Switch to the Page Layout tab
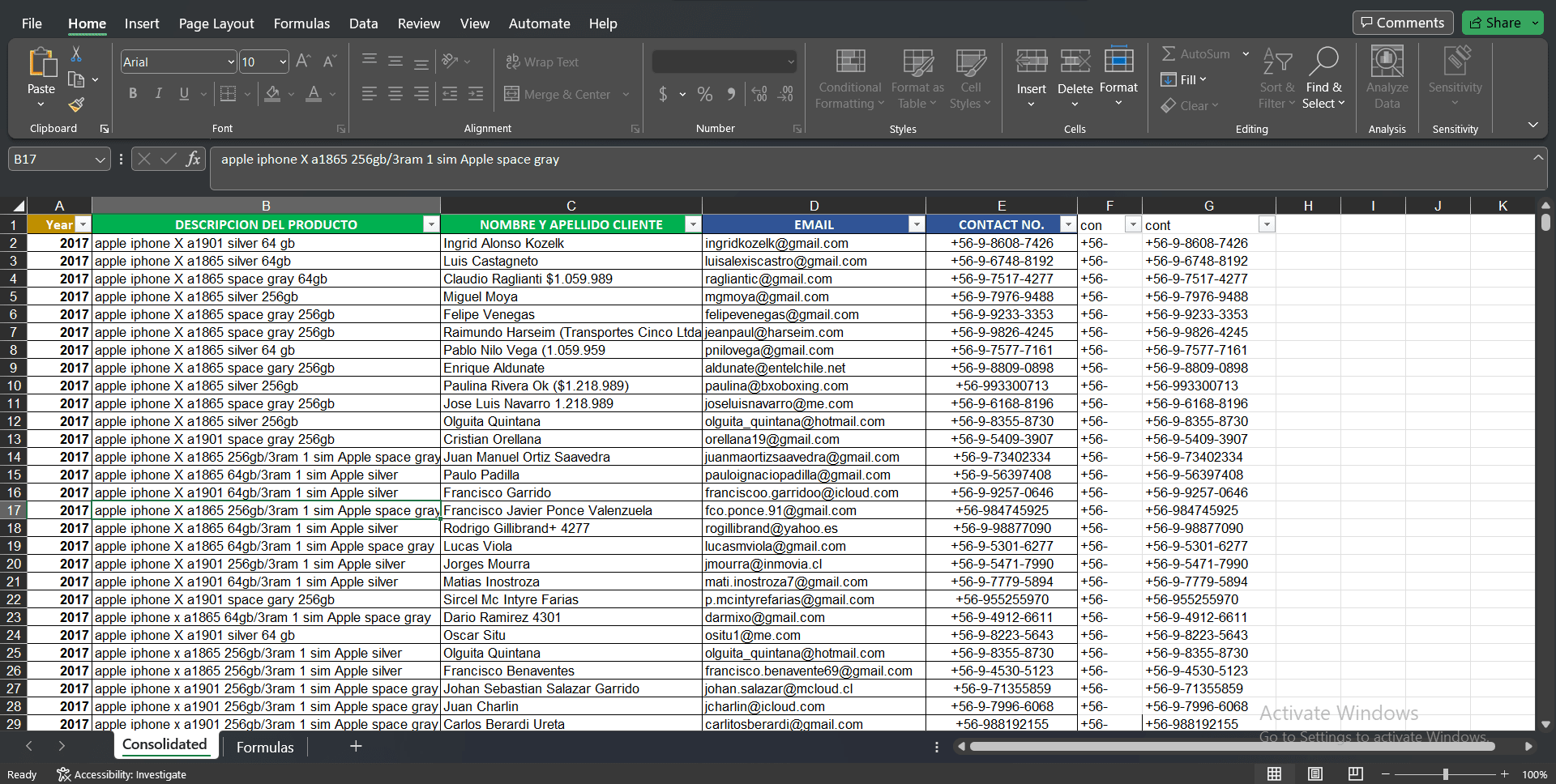Image resolution: width=1556 pixels, height=784 pixels. tap(216, 23)
